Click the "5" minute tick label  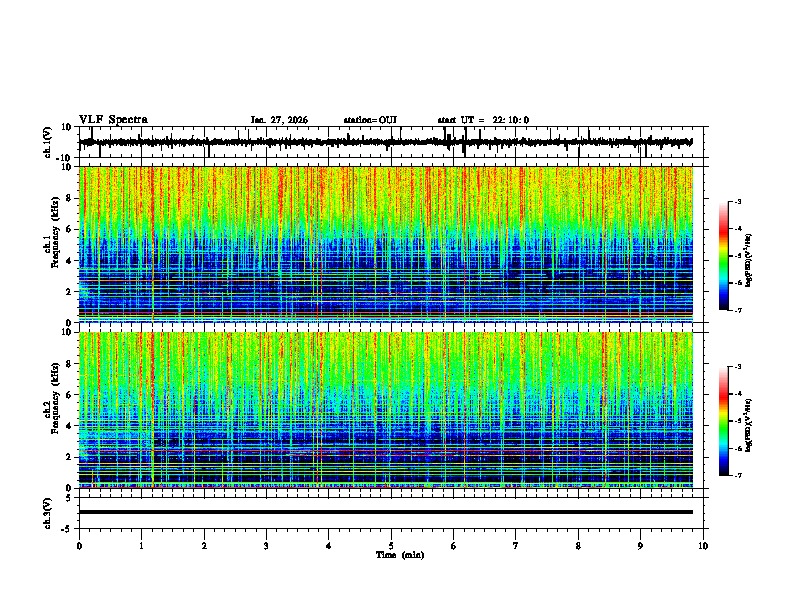click(391, 546)
